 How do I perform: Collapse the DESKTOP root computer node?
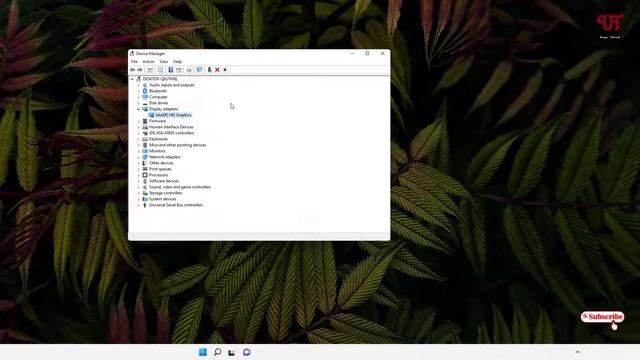pos(132,79)
